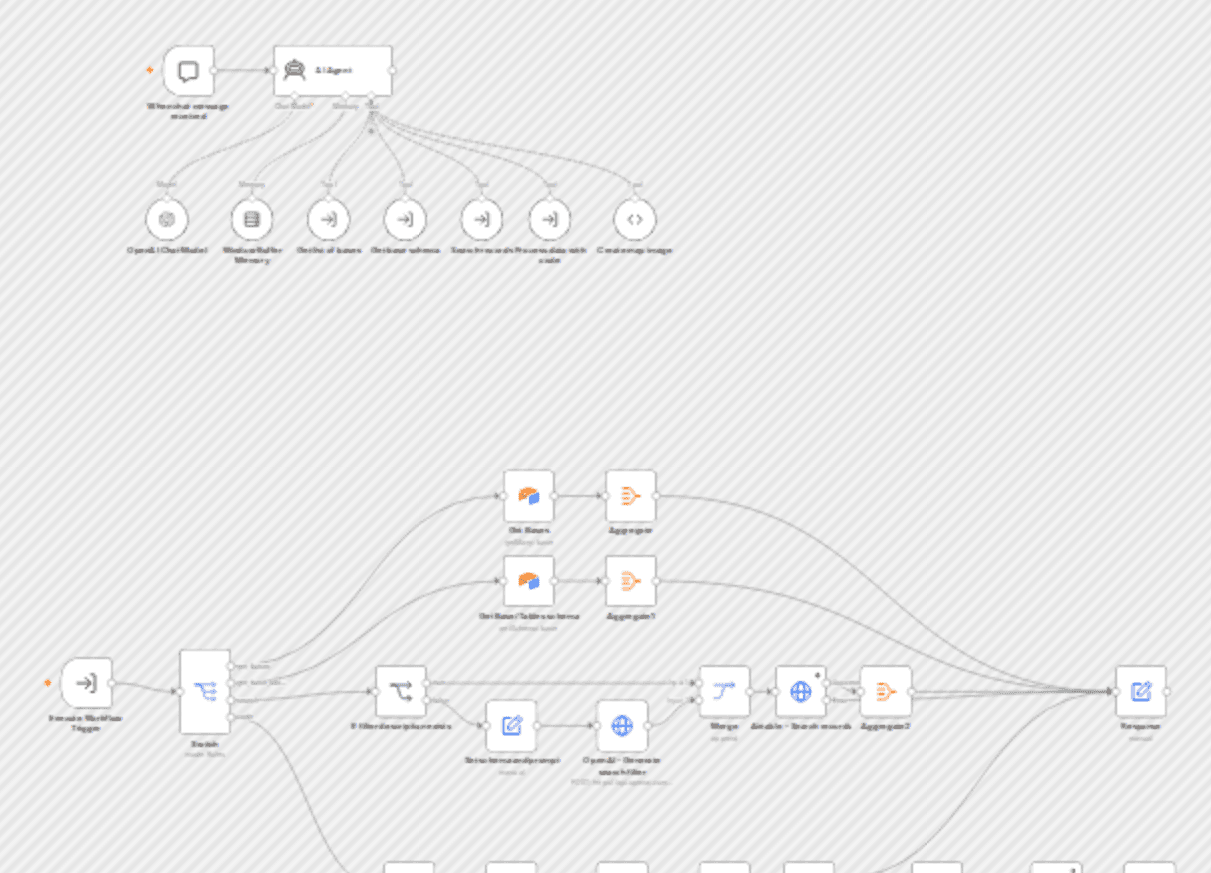Open the AI Agent node
Screen dimensions: 1211x873
coord(333,71)
